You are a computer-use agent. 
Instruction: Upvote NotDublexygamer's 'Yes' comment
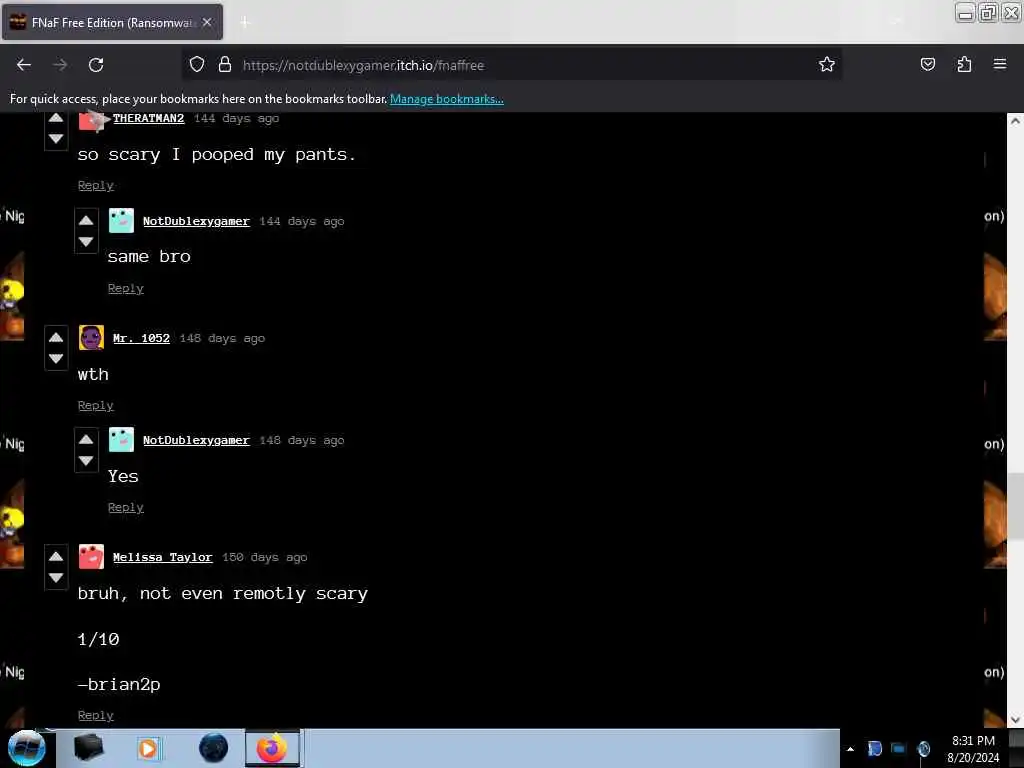pyautogui.click(x=86, y=439)
